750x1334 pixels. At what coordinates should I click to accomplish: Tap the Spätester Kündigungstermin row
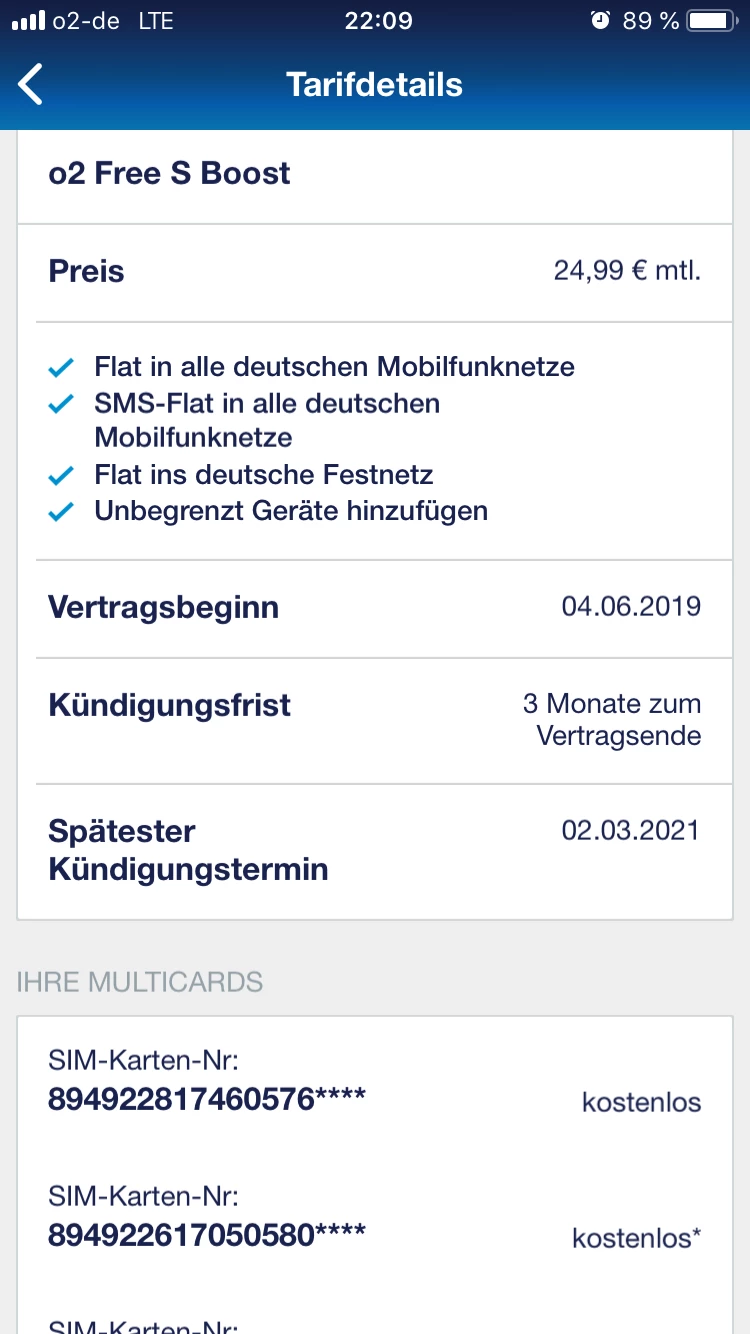point(374,850)
